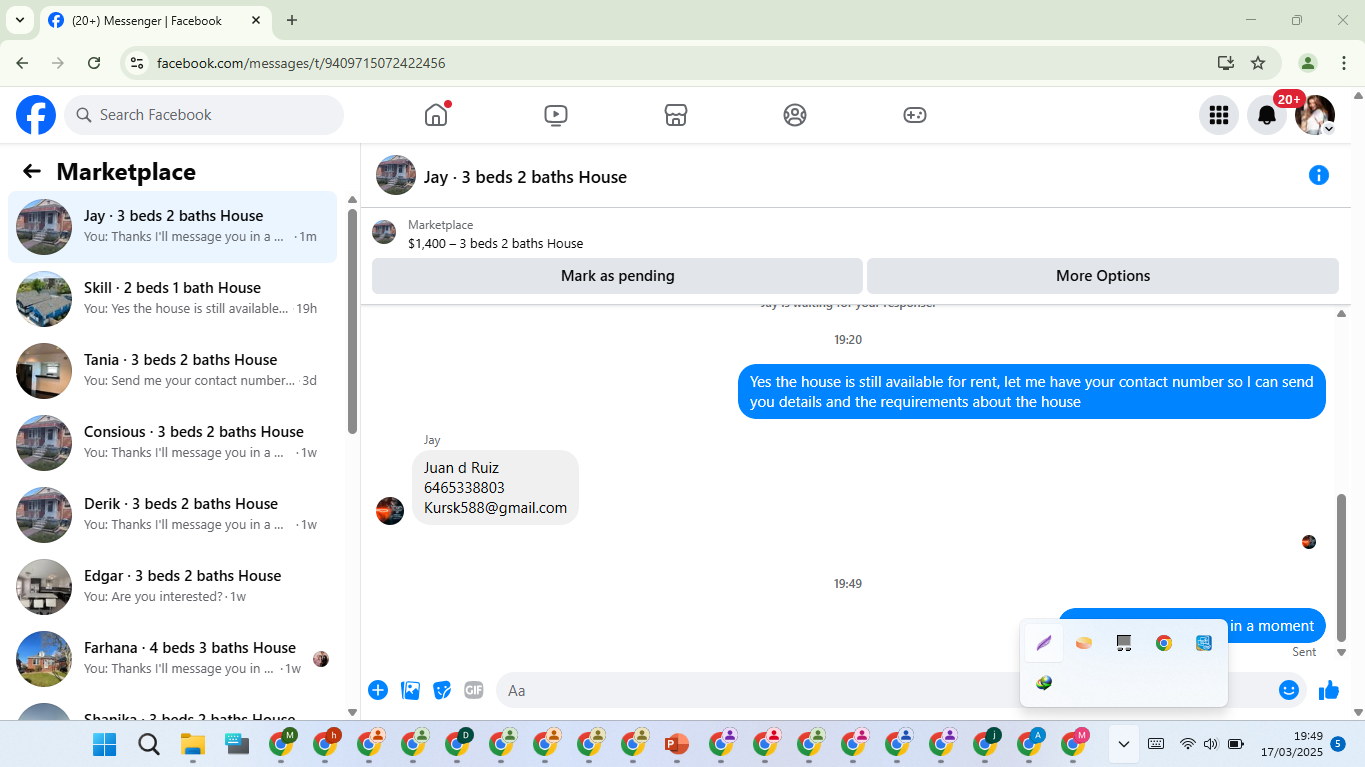Switch to the Messenger Facebook browser tab
The image size is (1365, 767).
click(x=155, y=21)
